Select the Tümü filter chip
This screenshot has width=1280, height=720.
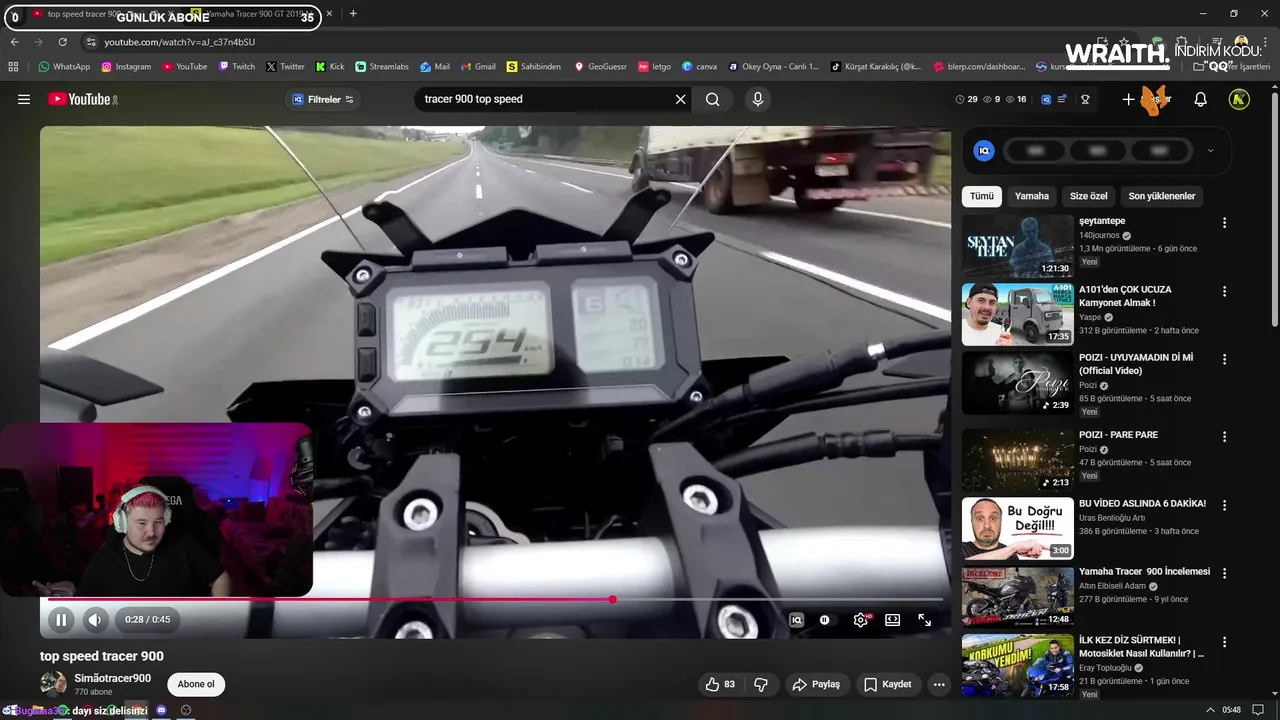982,196
